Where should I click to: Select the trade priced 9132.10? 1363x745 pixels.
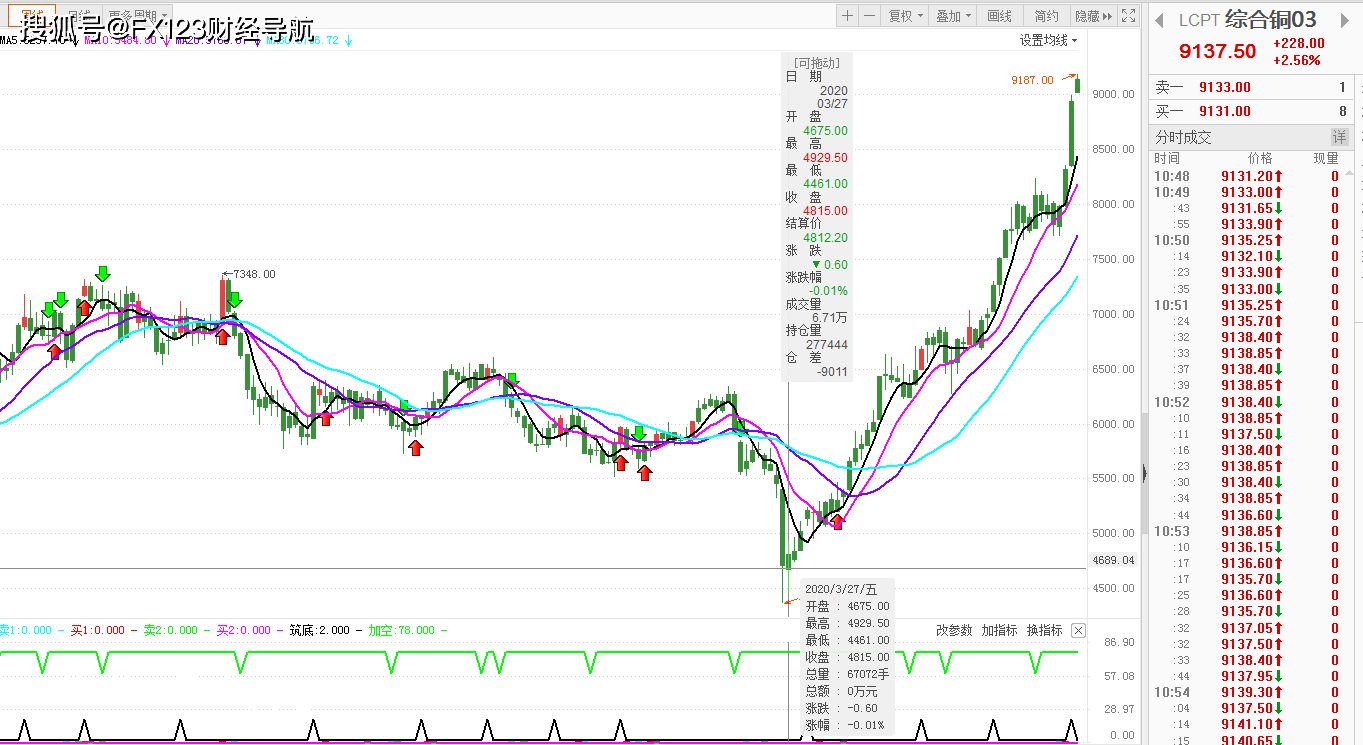click(x=1248, y=256)
